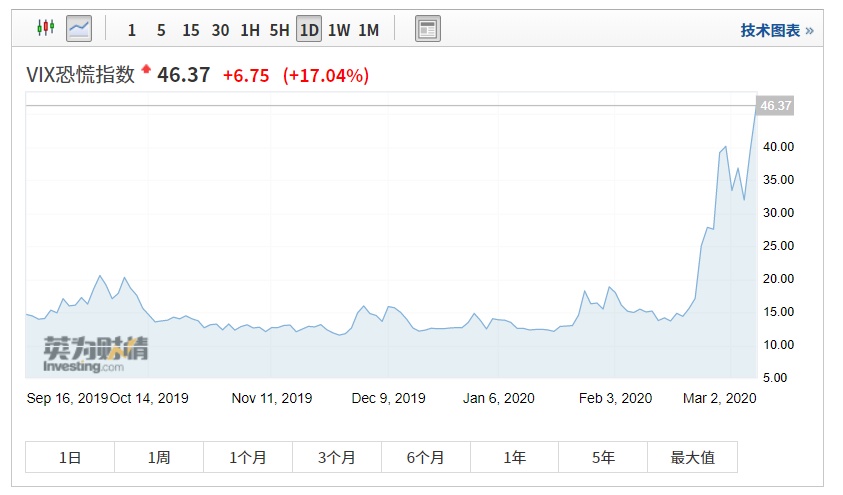Set interval to 15 minutes
Screen dimensions: 843x495
click(x=190, y=30)
